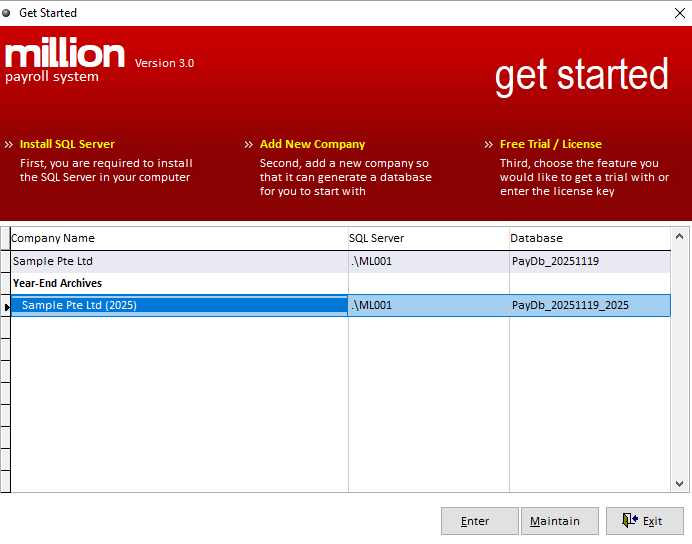Close the Get Started window
The height and width of the screenshot is (544, 692).
point(680,13)
